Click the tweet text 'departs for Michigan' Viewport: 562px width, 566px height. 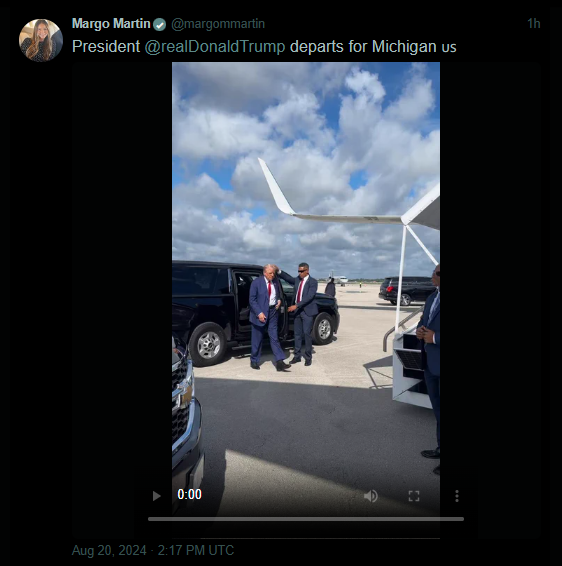tap(363, 47)
